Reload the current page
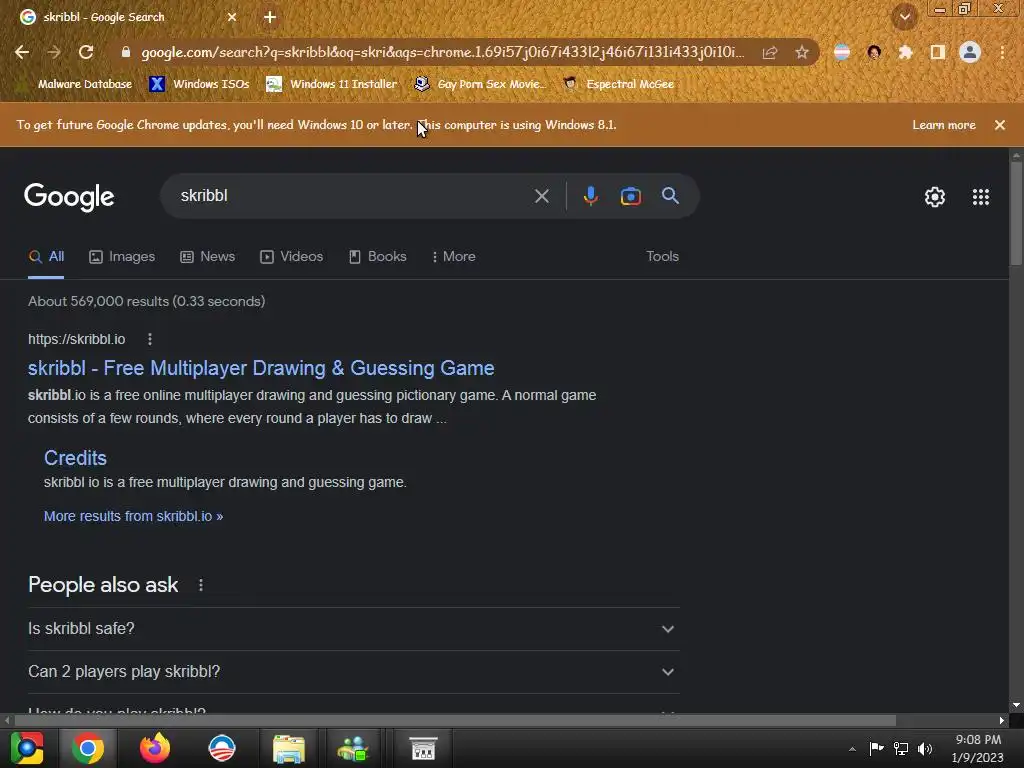1024x768 pixels. pyautogui.click(x=86, y=52)
